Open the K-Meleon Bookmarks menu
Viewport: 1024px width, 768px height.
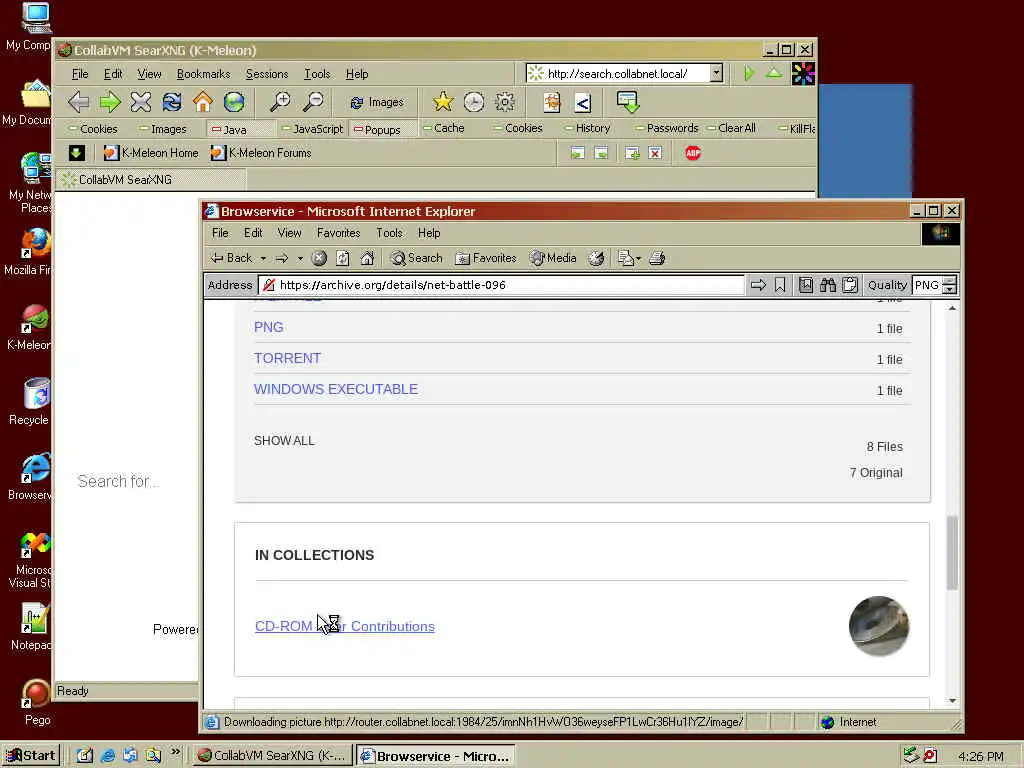point(203,74)
